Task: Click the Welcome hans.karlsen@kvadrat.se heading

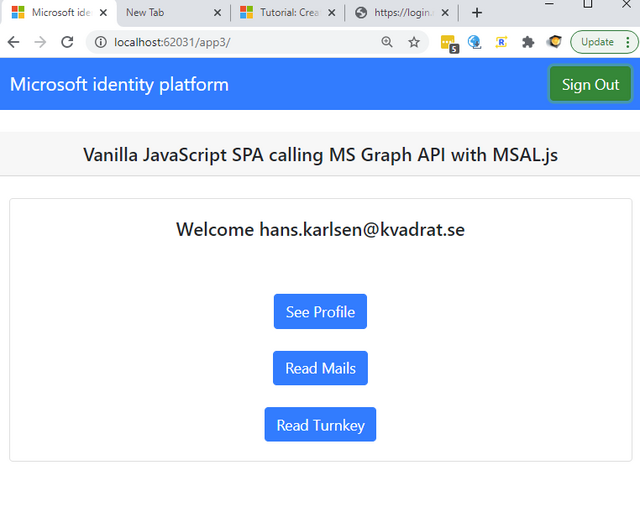Action: coord(320,229)
